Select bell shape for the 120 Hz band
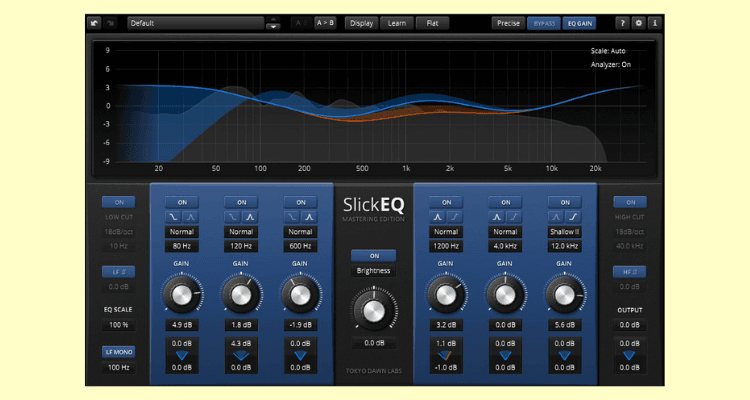 pyautogui.click(x=250, y=217)
